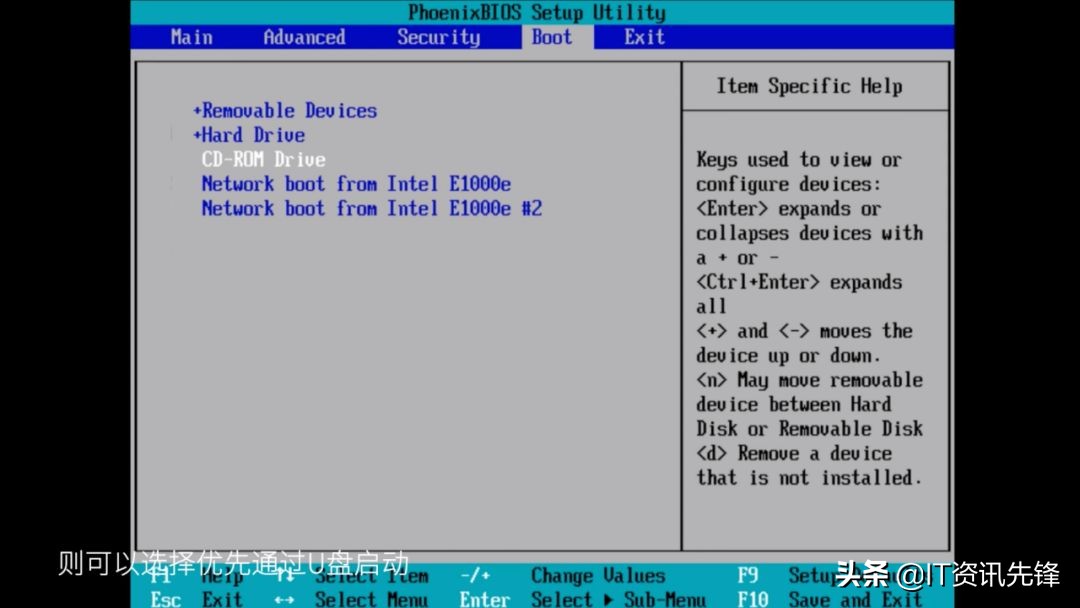Click the PhoenixBIOS Setup Utility title
Image resolution: width=1080 pixels, height=608 pixels.
click(537, 12)
